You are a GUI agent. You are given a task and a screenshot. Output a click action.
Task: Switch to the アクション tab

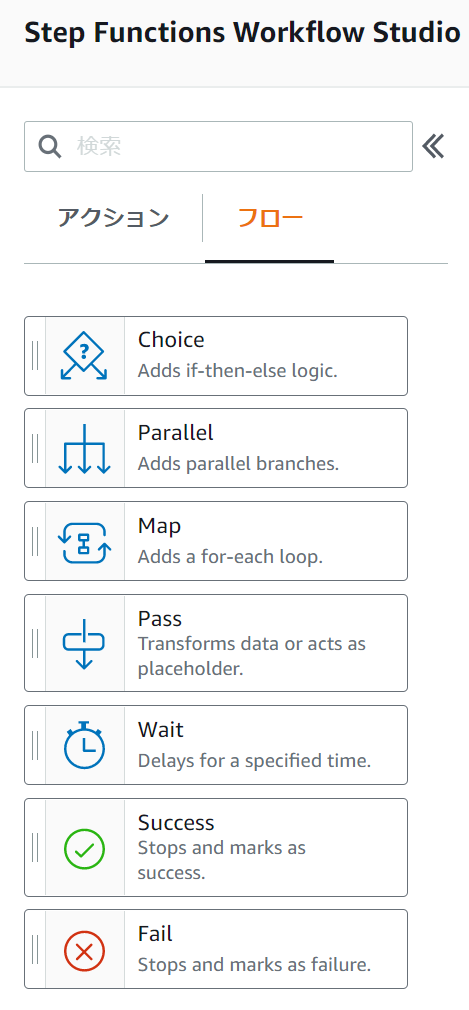point(113,218)
